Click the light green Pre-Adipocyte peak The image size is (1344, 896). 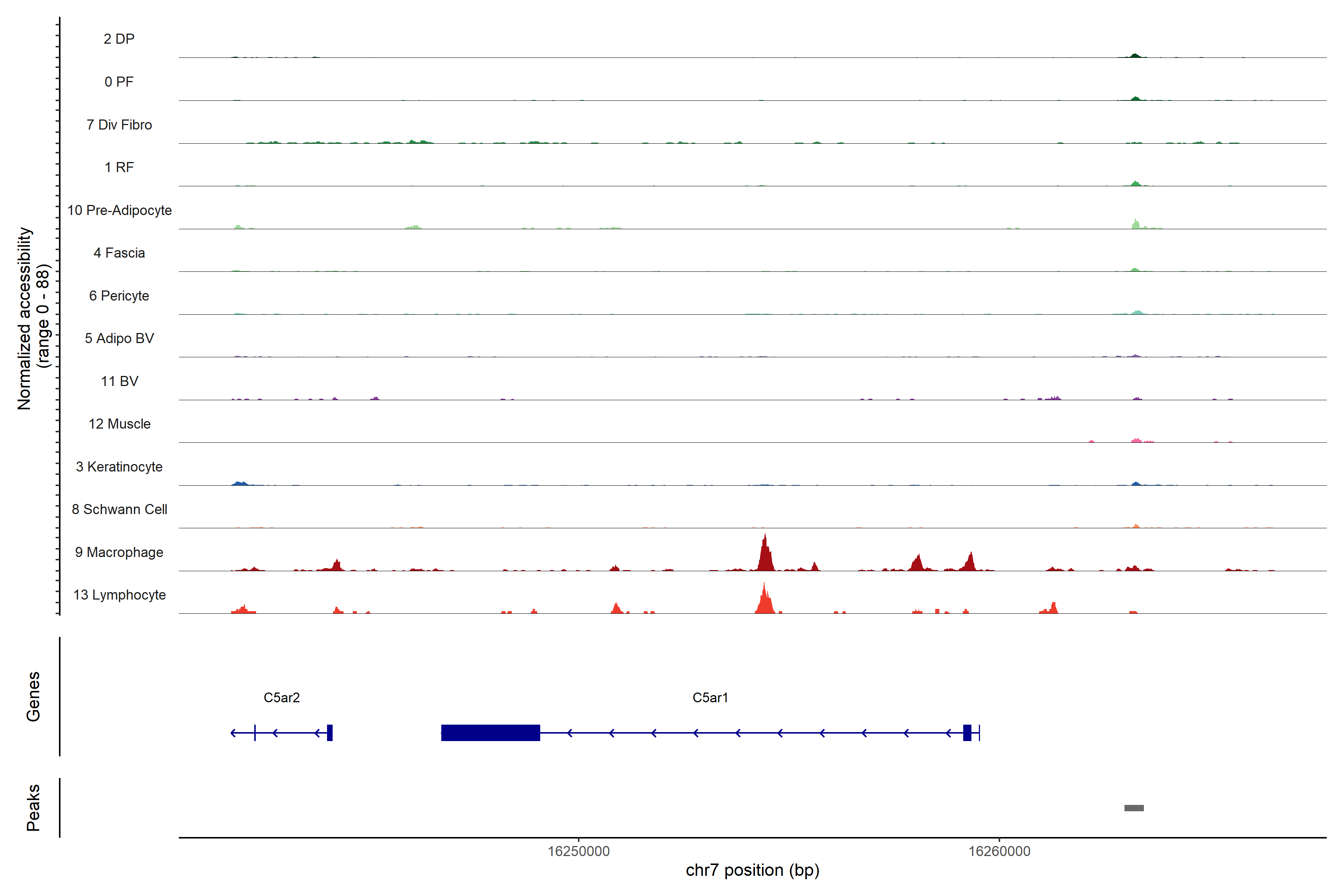coord(1135,224)
